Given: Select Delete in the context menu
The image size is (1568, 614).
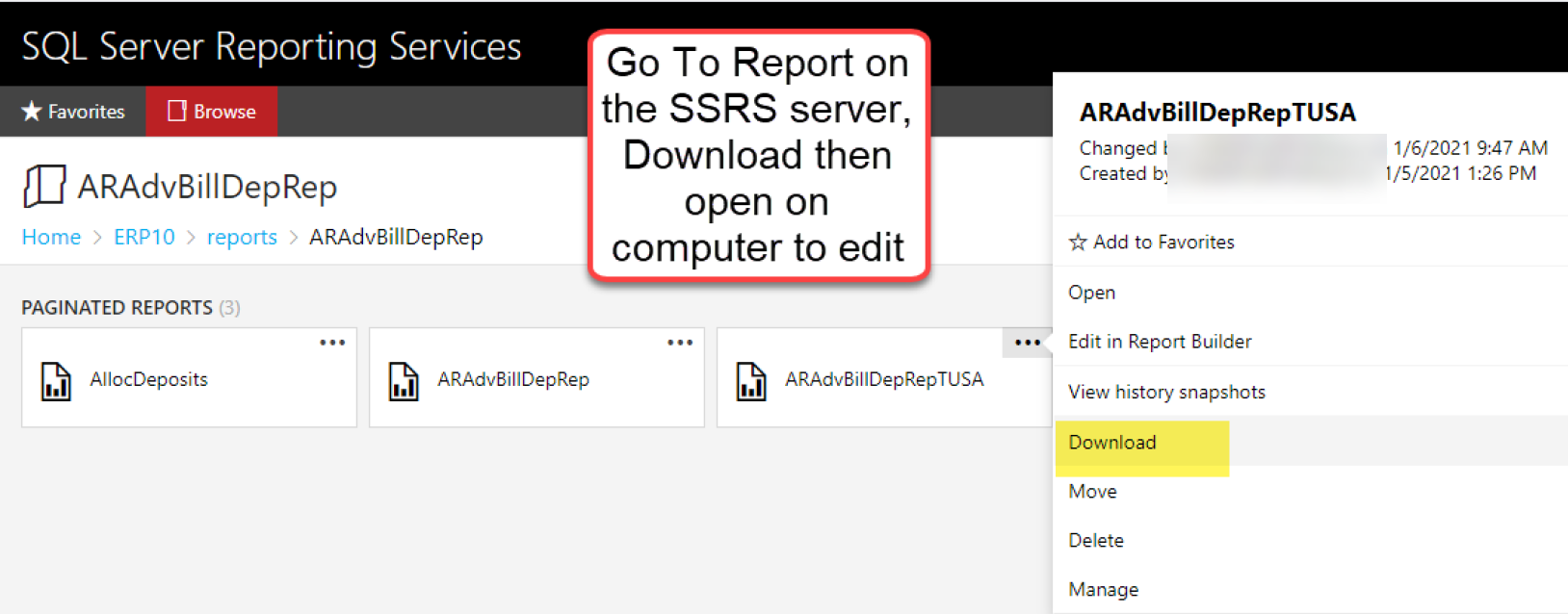Looking at the screenshot, I should click(1310, 541).
